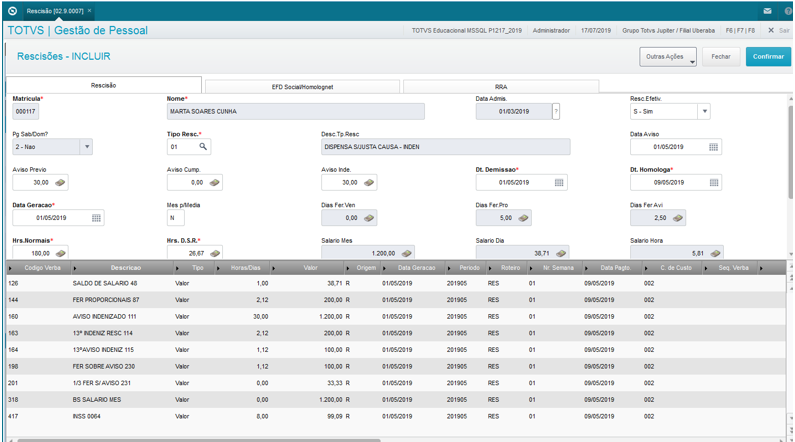Click the Confirmar button
Viewport: 795px width, 442px height.
coord(768,57)
